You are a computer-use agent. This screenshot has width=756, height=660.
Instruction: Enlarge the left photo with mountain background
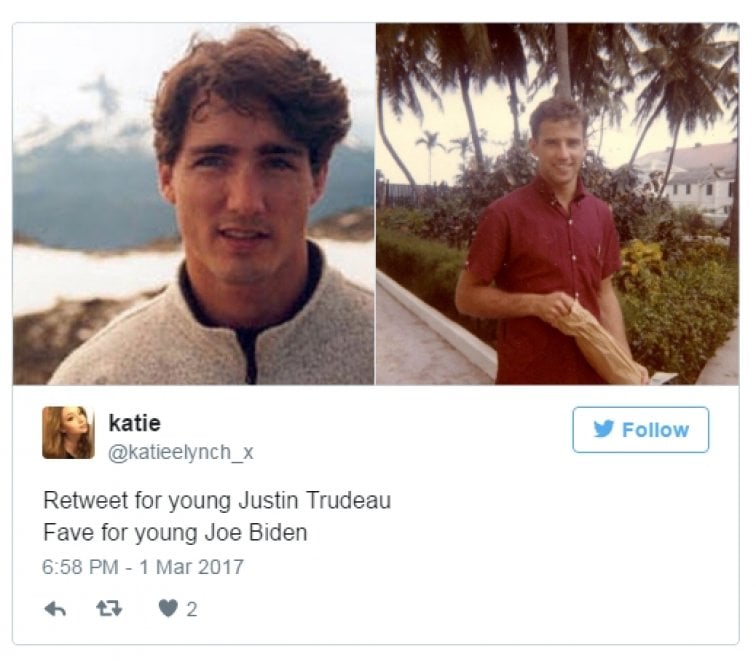(x=193, y=204)
